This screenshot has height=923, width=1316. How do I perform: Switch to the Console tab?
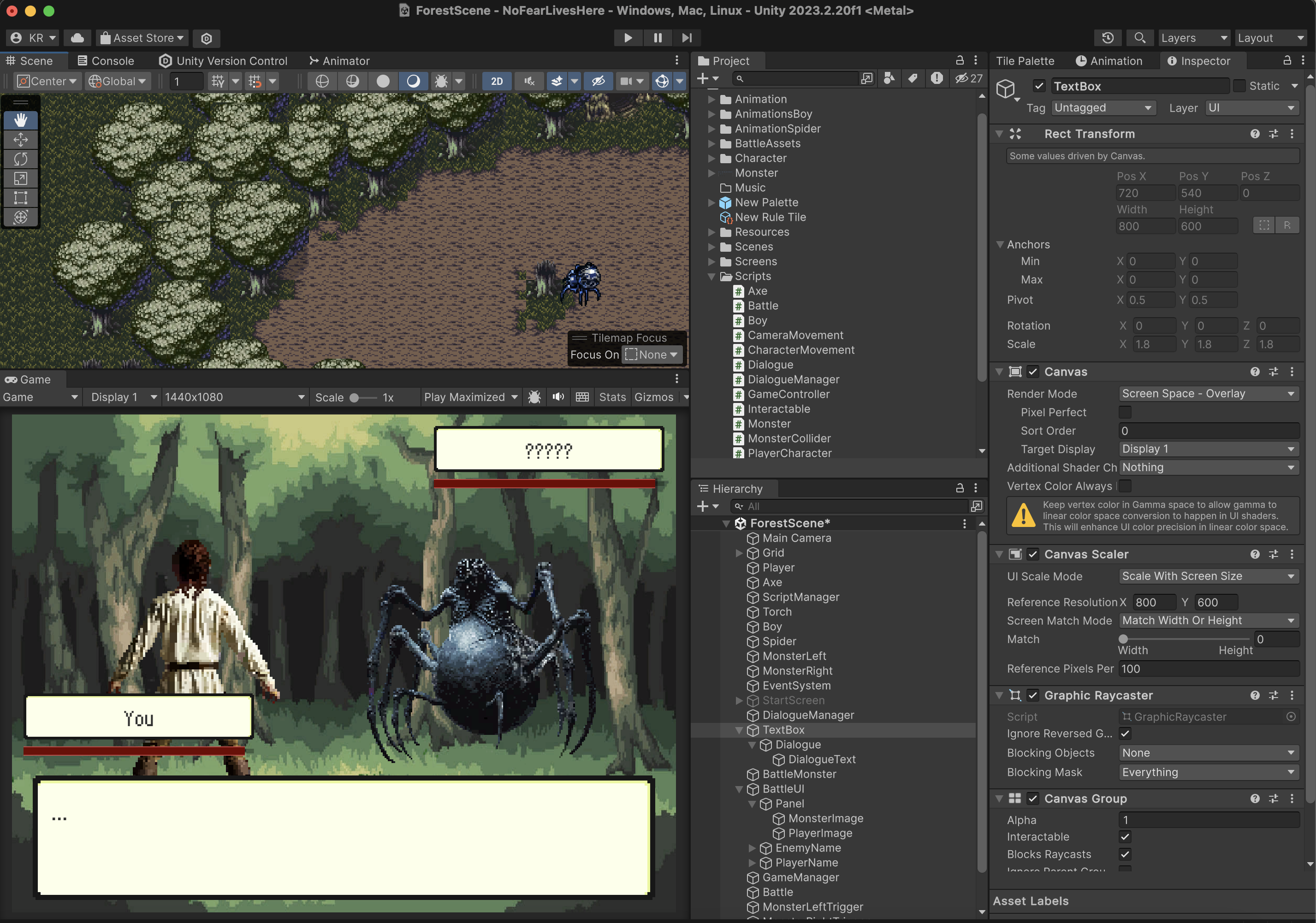click(106, 61)
